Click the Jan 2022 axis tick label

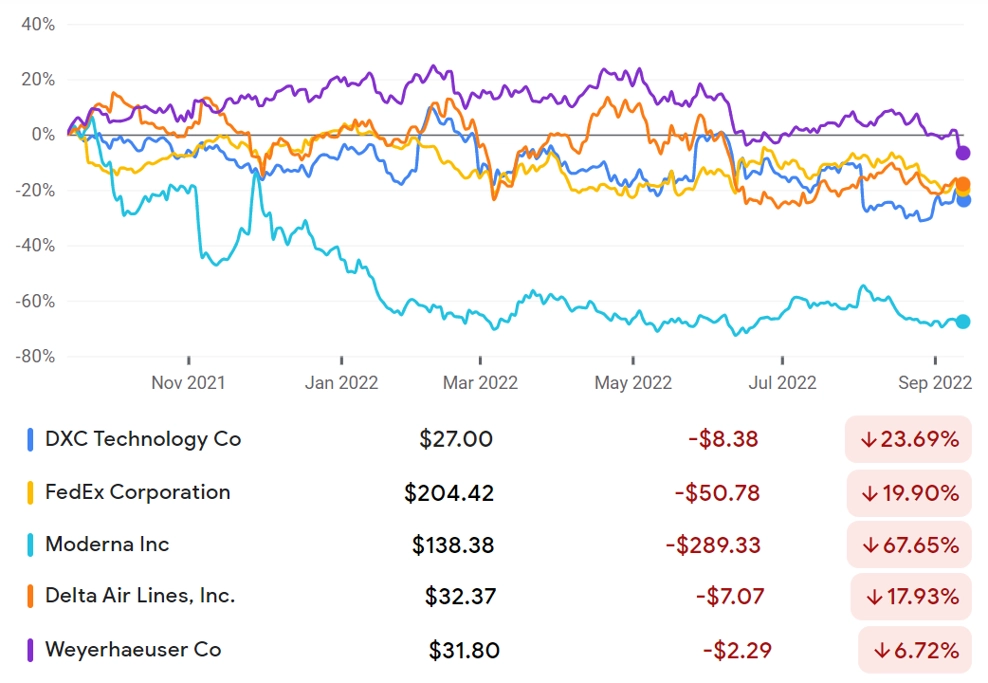[x=342, y=382]
